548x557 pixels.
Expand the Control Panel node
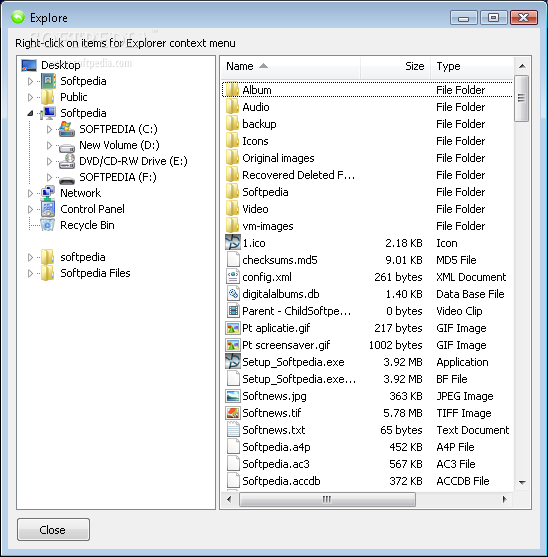coord(30,209)
